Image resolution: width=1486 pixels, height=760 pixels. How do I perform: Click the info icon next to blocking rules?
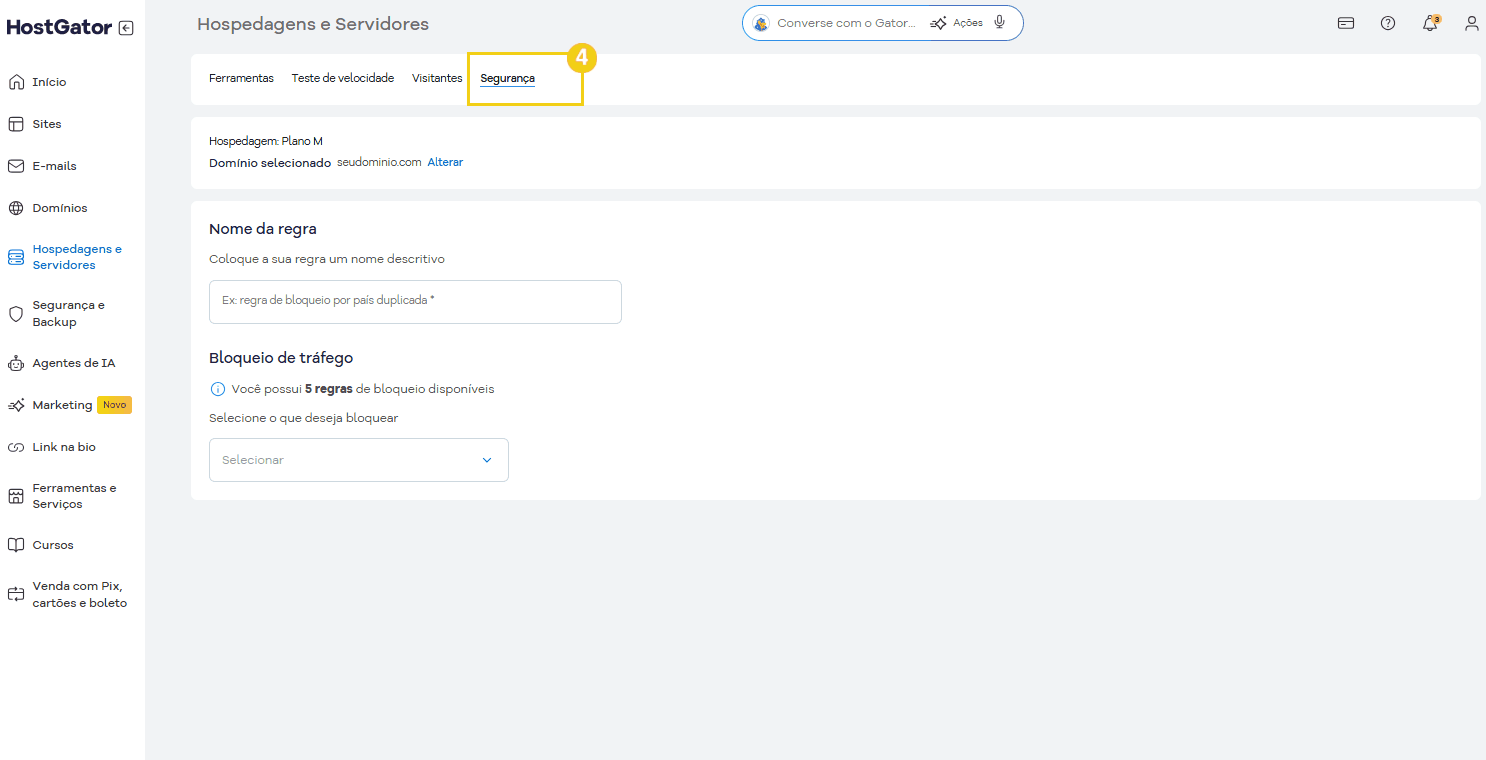click(x=218, y=388)
